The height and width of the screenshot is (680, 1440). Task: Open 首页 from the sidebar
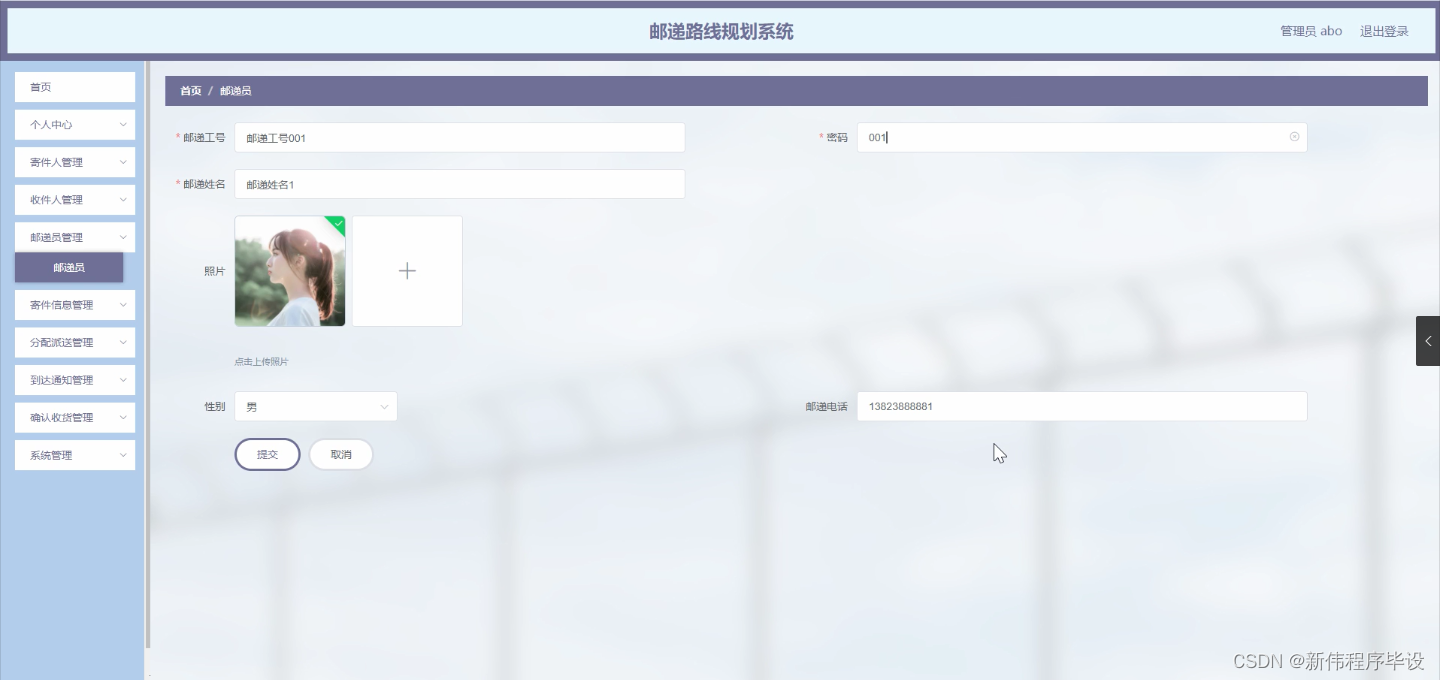pos(74,87)
